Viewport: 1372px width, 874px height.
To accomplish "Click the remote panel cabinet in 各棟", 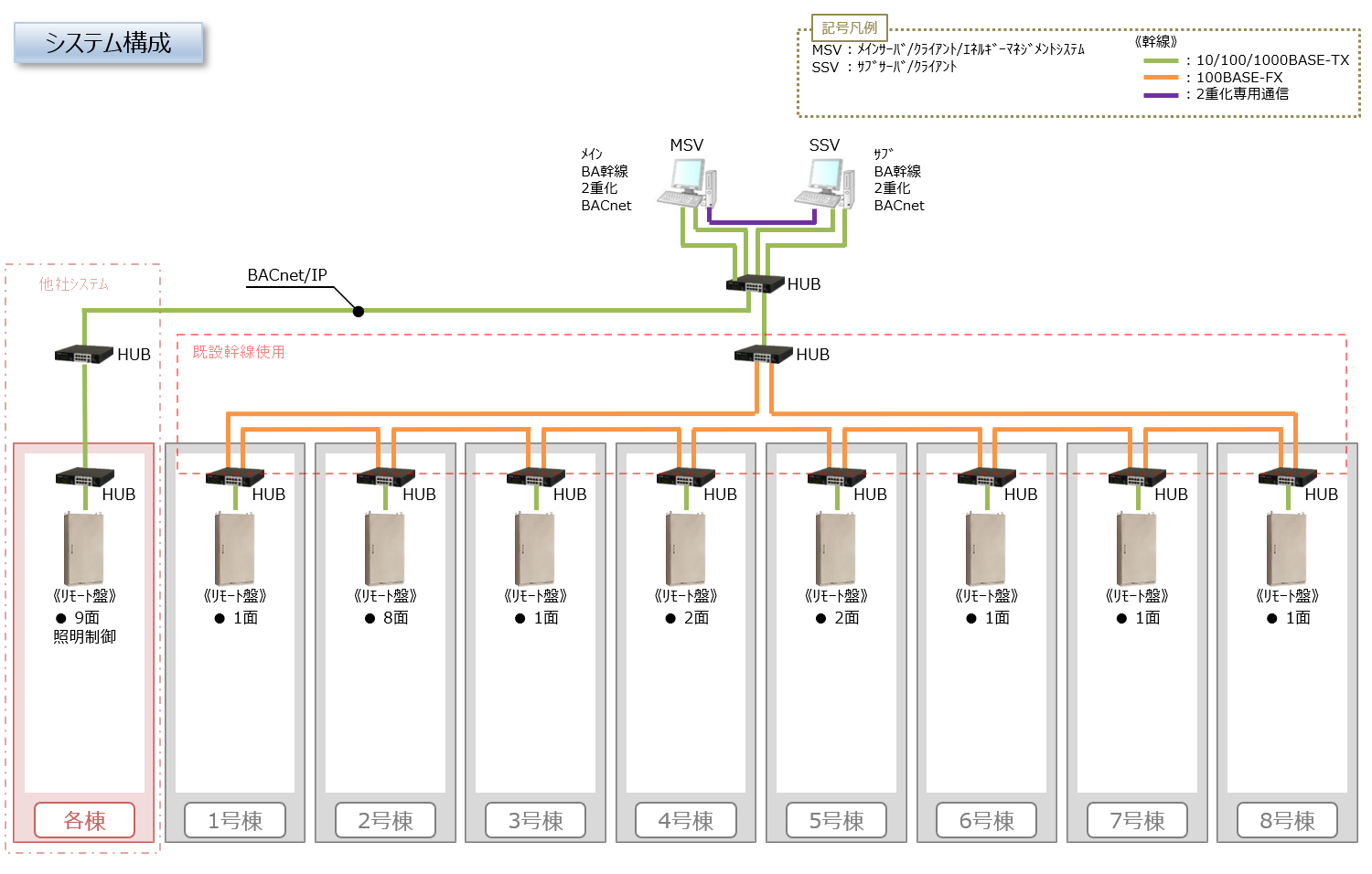I will tap(84, 549).
